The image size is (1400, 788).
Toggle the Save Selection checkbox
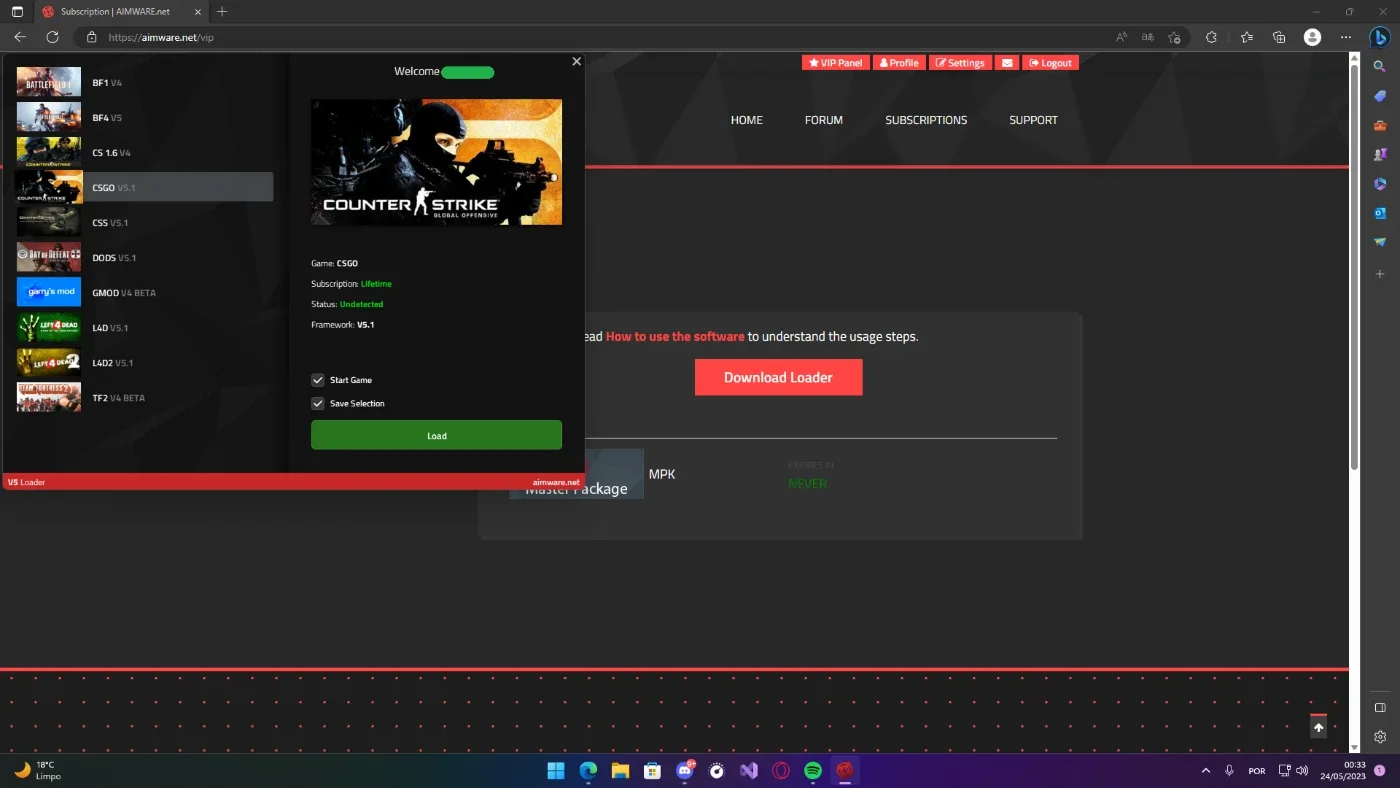pyautogui.click(x=318, y=403)
